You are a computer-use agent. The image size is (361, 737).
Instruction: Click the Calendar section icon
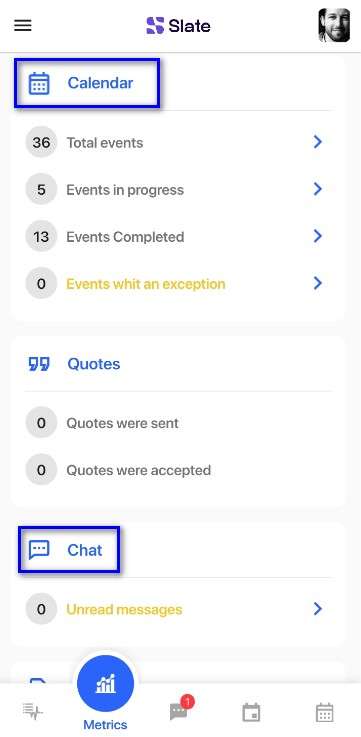[39, 83]
